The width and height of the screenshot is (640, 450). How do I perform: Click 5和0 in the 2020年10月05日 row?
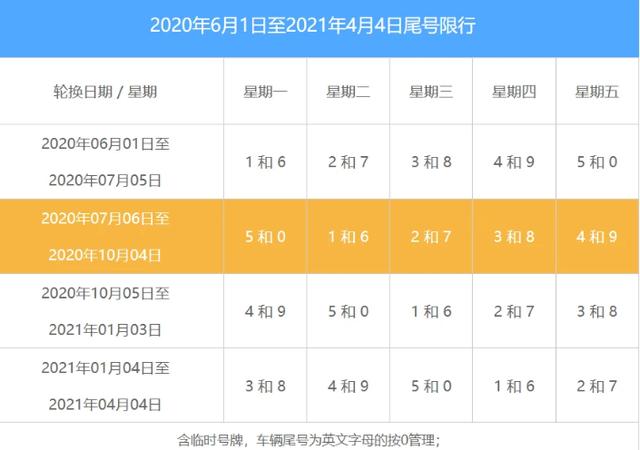click(348, 312)
